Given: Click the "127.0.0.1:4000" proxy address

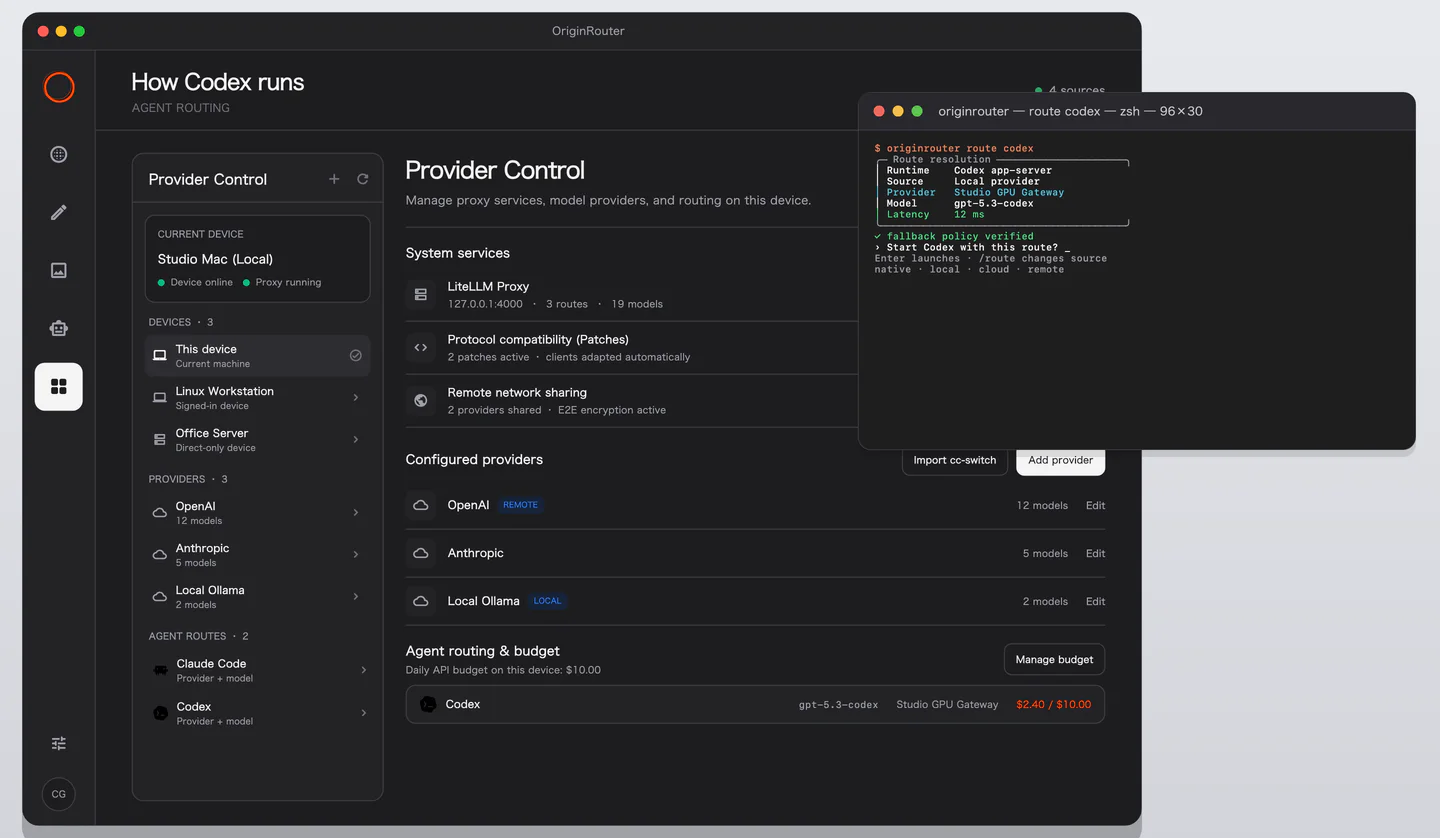Looking at the screenshot, I should point(485,304).
